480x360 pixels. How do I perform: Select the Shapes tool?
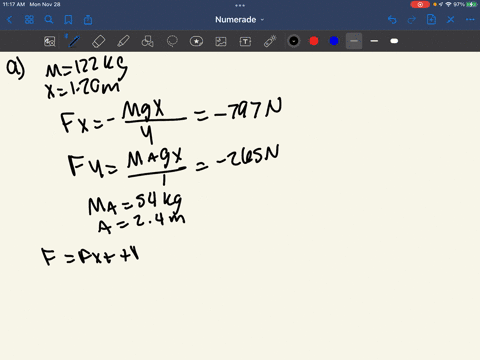click(147, 41)
